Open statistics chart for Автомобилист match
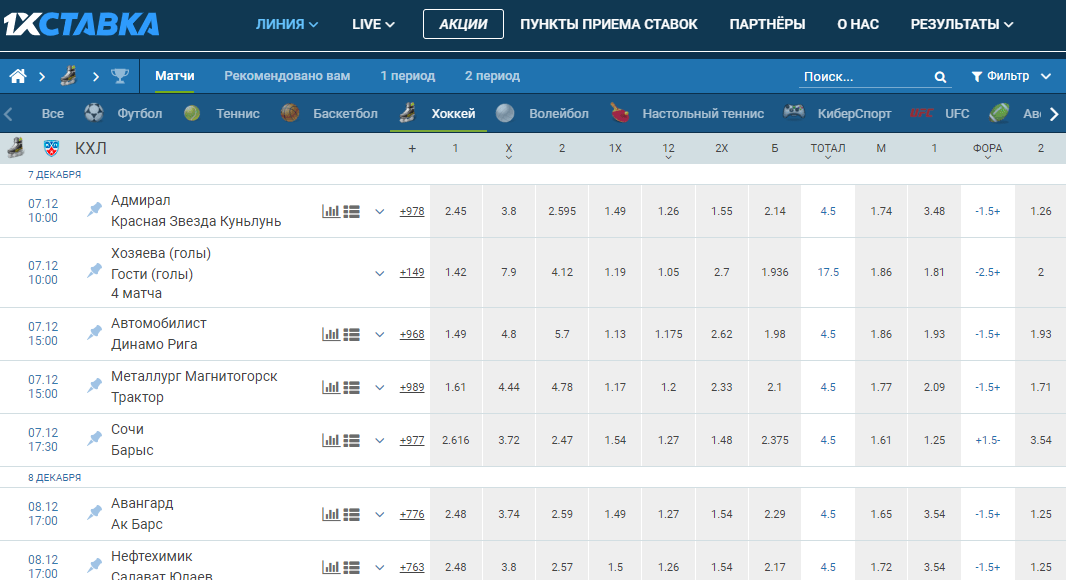The image size is (1066, 580). tap(330, 335)
